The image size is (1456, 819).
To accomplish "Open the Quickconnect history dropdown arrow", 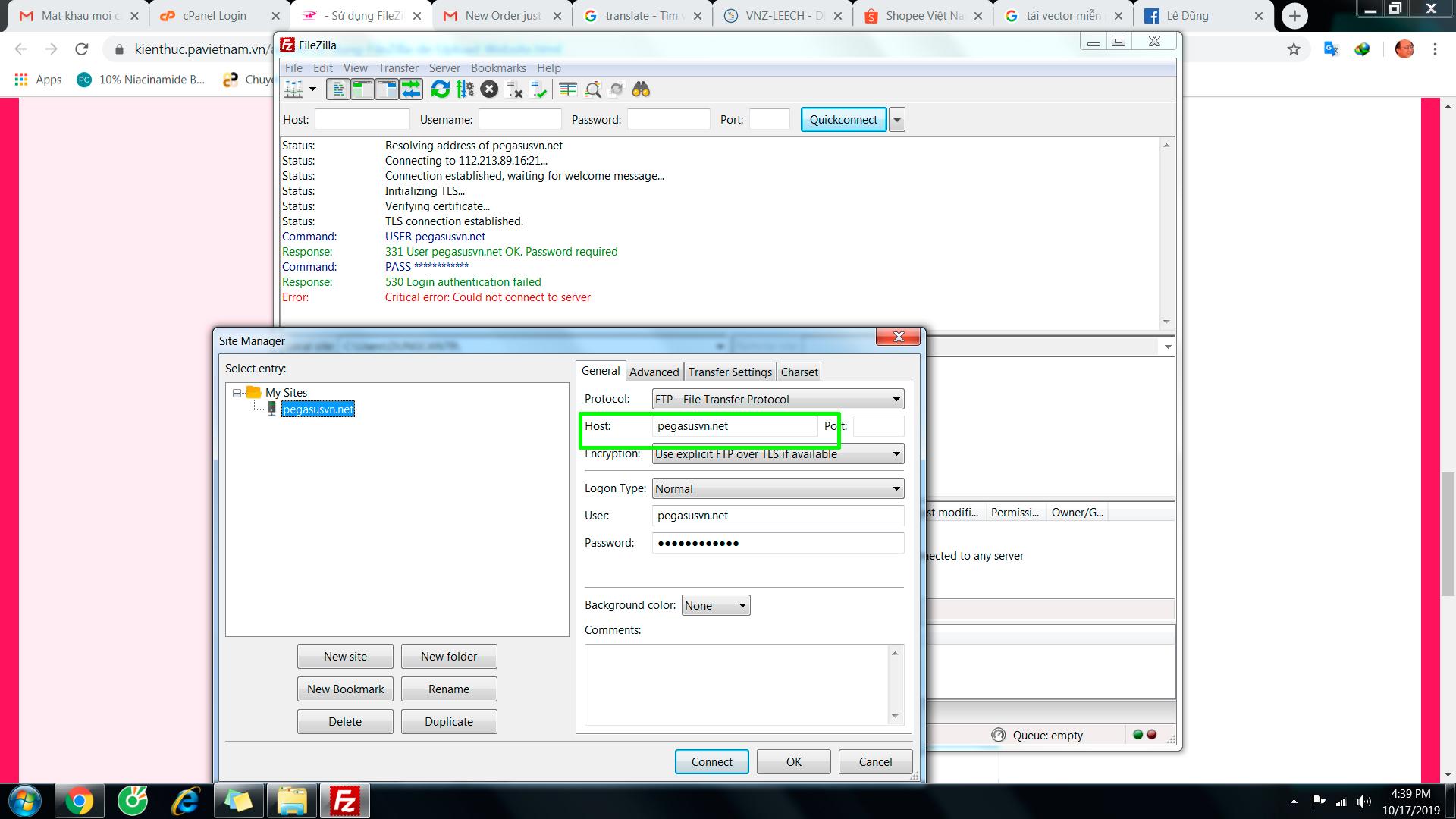I will click(897, 119).
